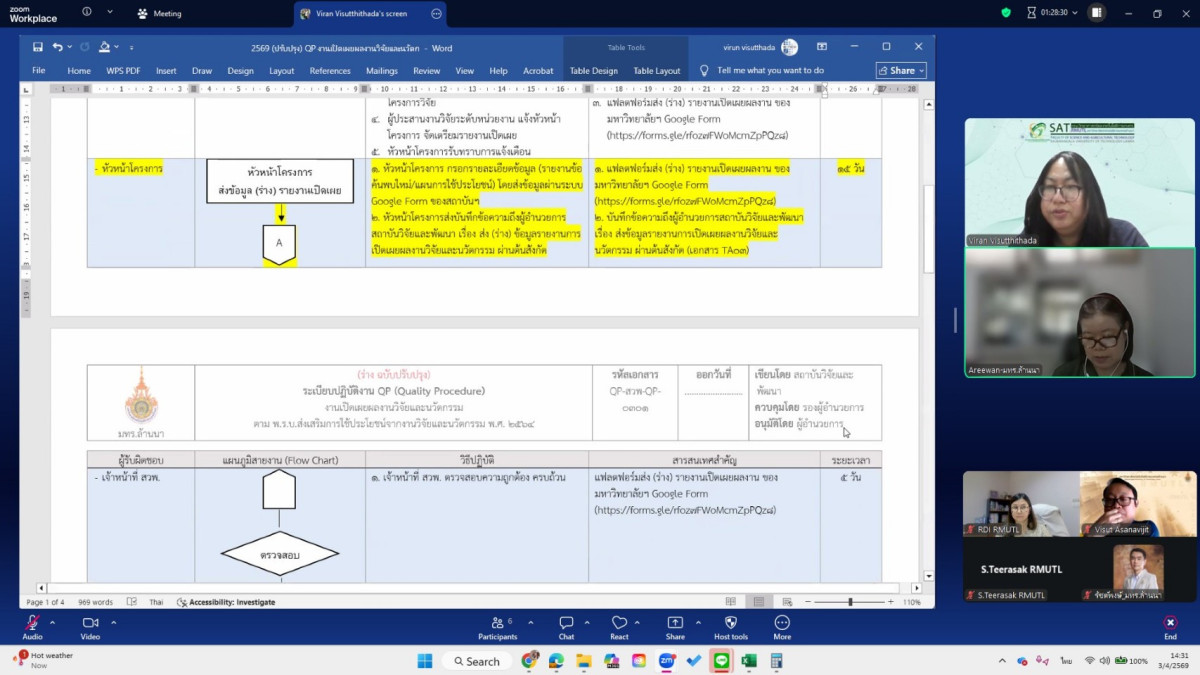Image resolution: width=1200 pixels, height=675 pixels.
Task: Expand the video options chevron
Action: pyautogui.click(x=113, y=622)
